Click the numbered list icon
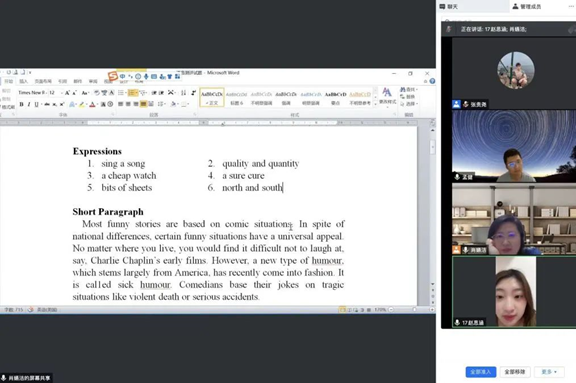This screenshot has height=383, width=576. (132, 93)
